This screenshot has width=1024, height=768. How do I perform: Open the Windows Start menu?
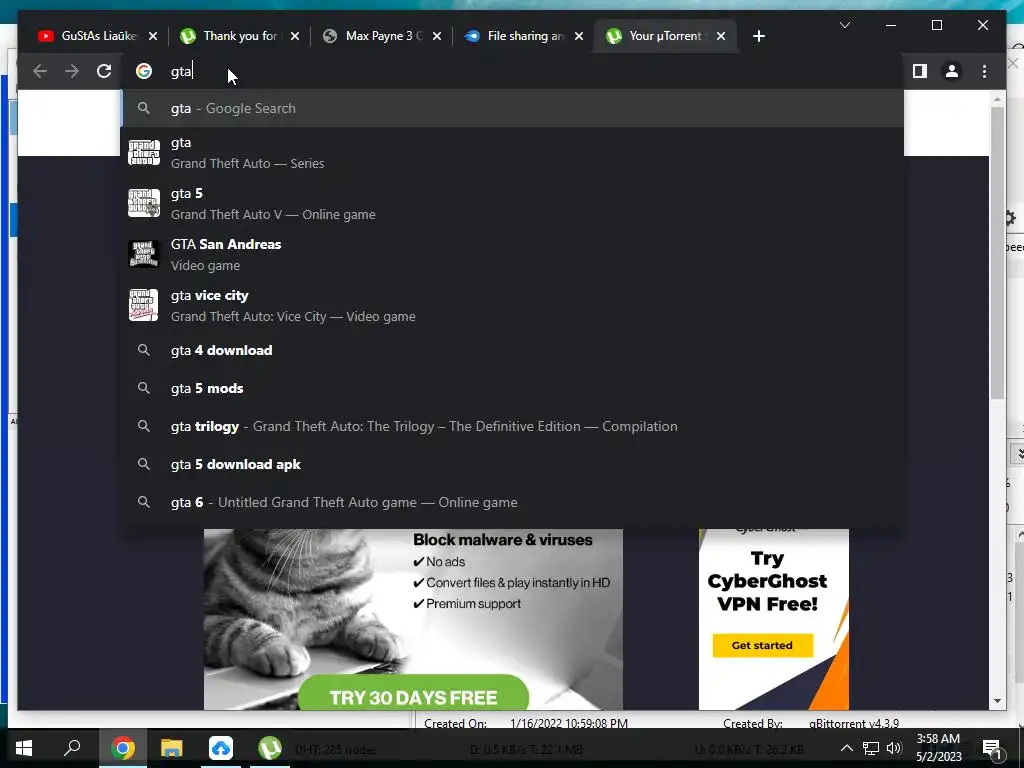coord(24,748)
